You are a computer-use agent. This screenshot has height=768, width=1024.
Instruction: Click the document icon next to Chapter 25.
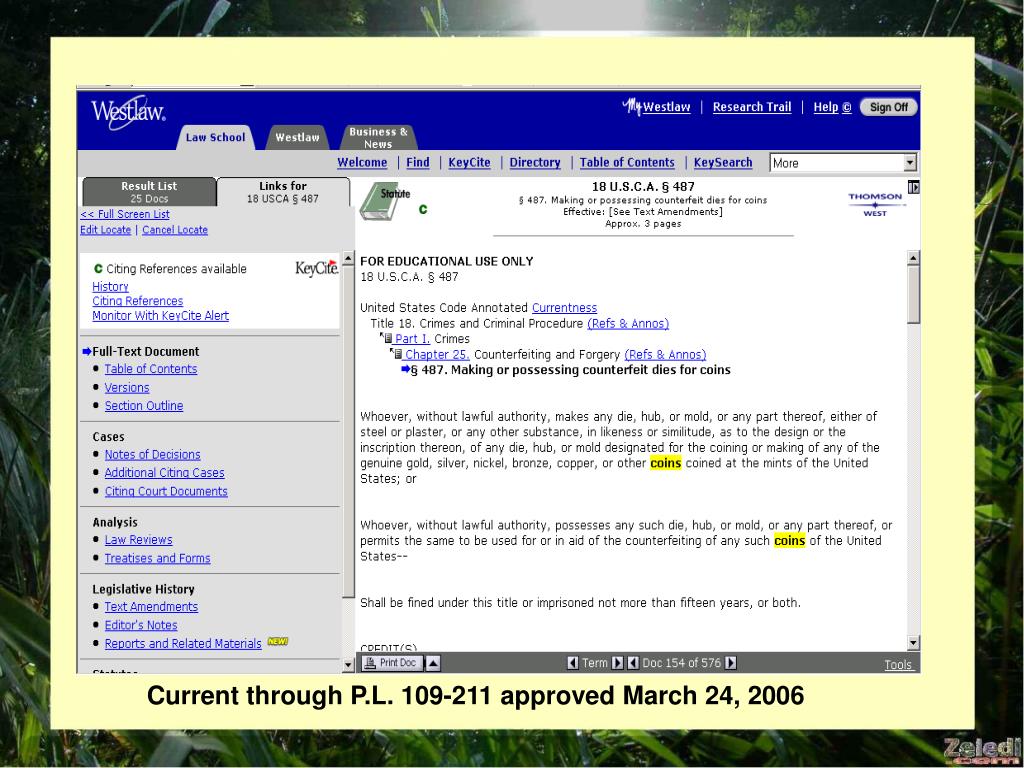(x=397, y=353)
